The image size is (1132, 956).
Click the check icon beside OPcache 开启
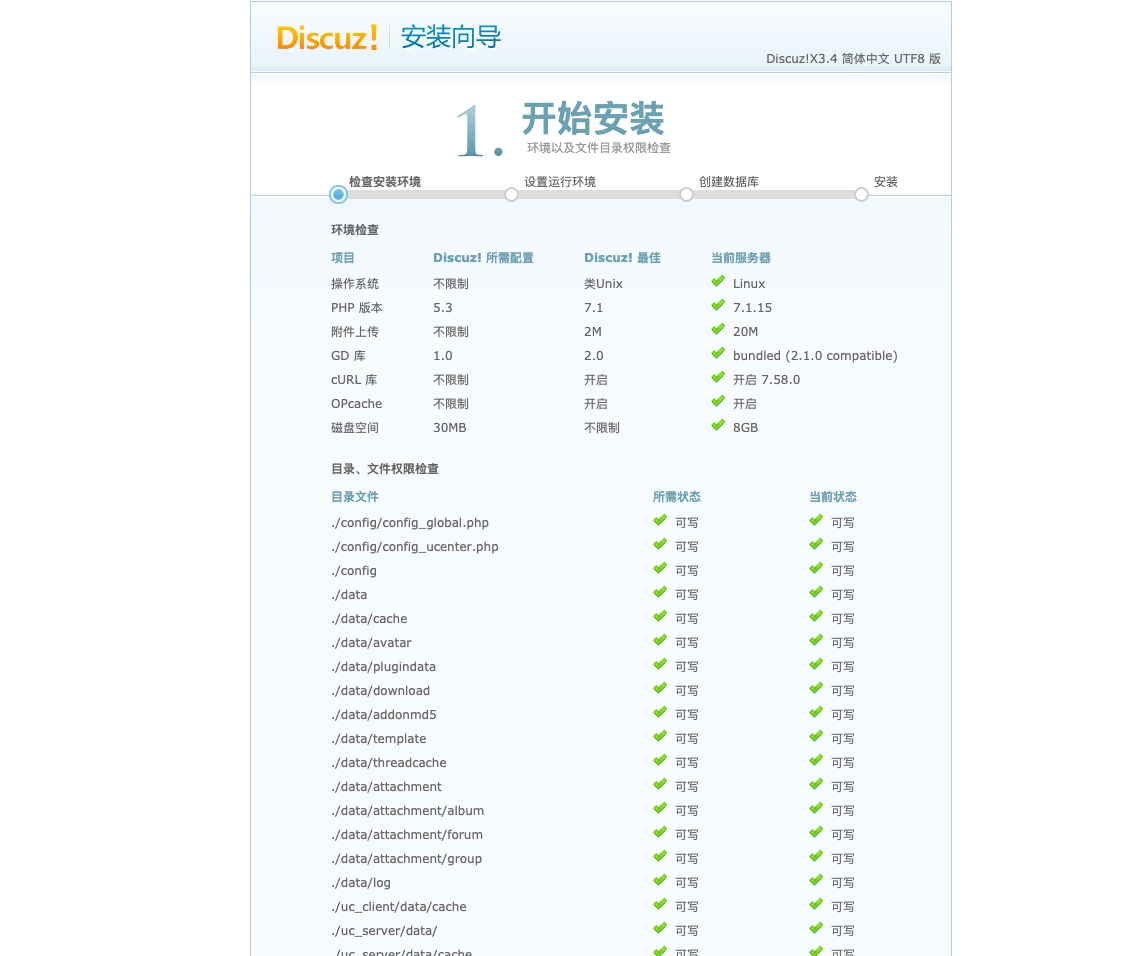coord(718,401)
